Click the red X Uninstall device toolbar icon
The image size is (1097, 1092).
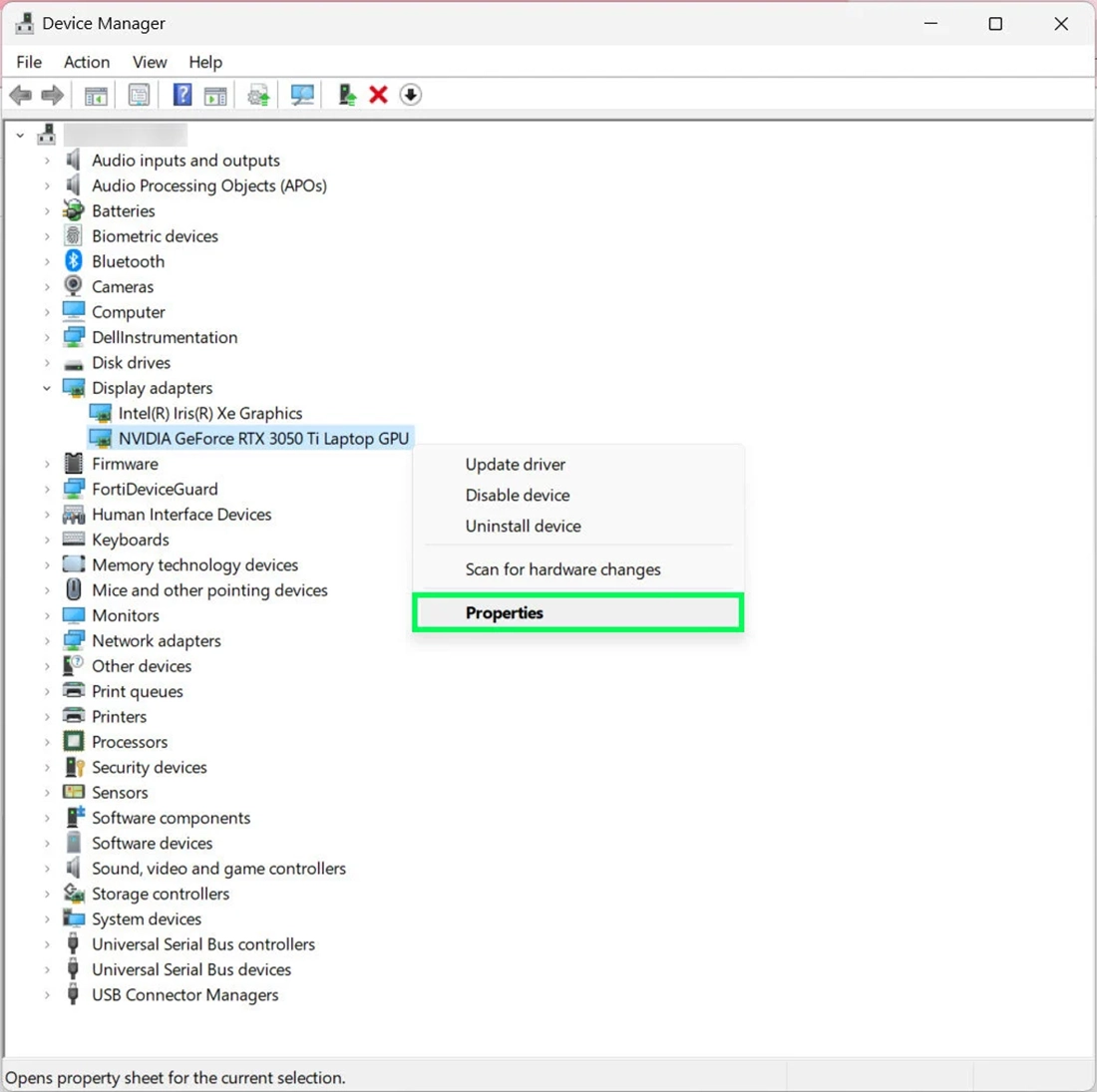pos(378,94)
